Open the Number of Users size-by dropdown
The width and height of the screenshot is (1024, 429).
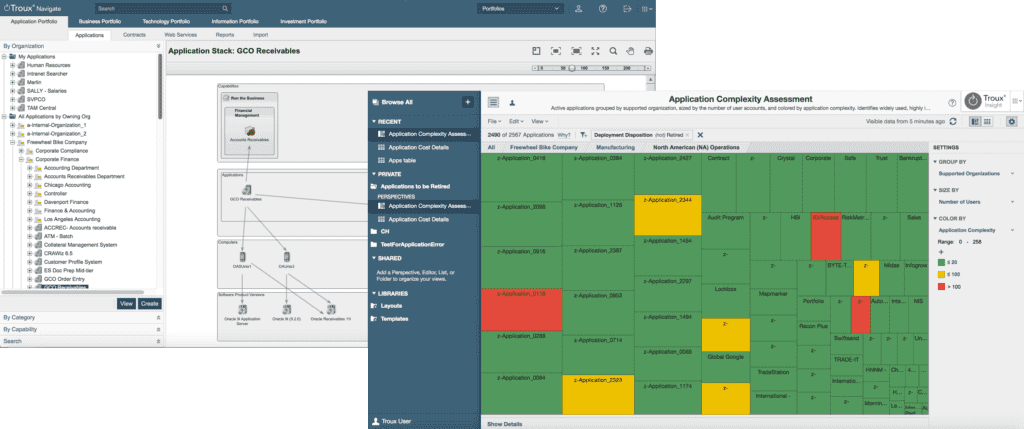976,202
